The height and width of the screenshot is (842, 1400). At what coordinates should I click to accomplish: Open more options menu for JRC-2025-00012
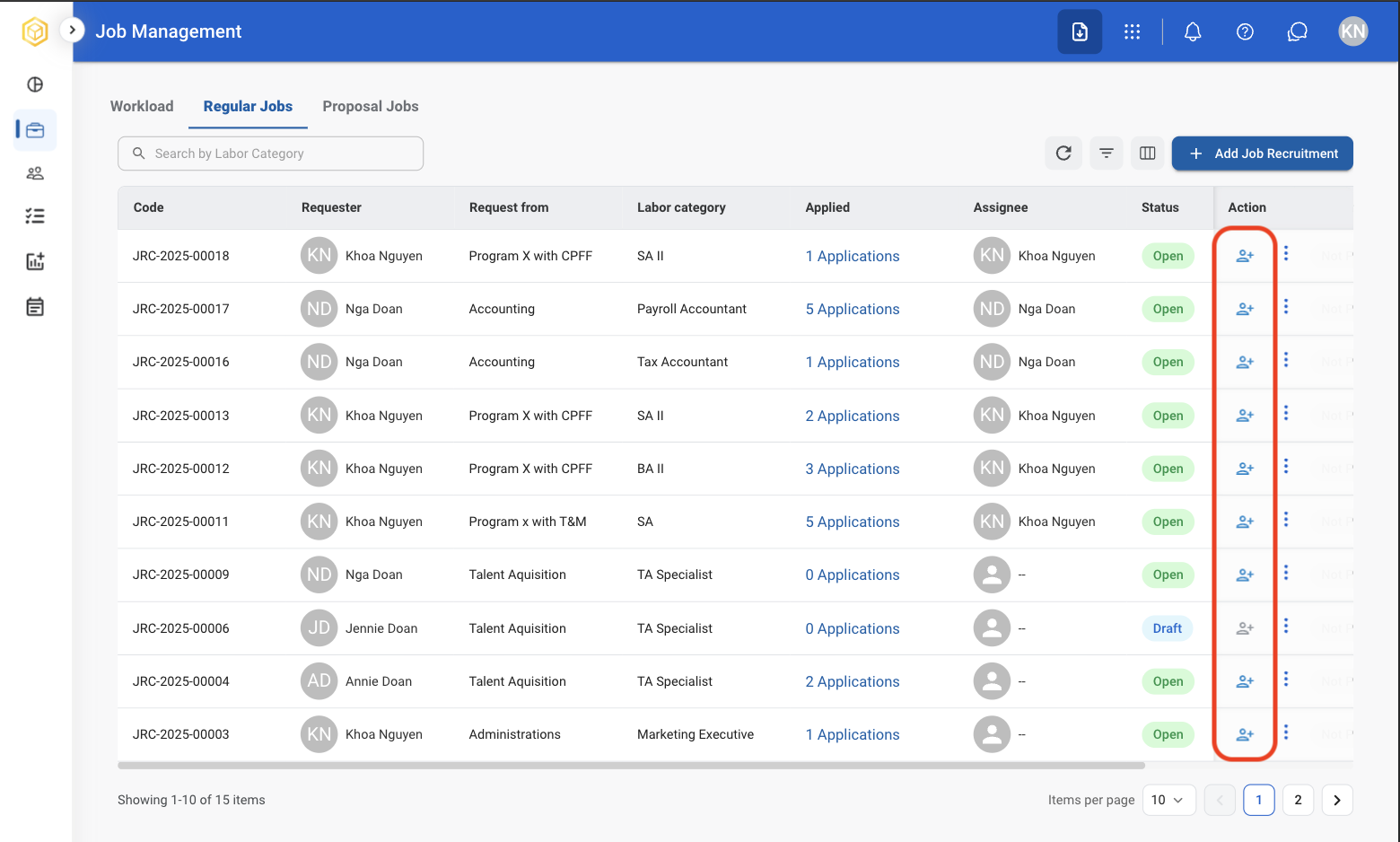click(x=1286, y=467)
